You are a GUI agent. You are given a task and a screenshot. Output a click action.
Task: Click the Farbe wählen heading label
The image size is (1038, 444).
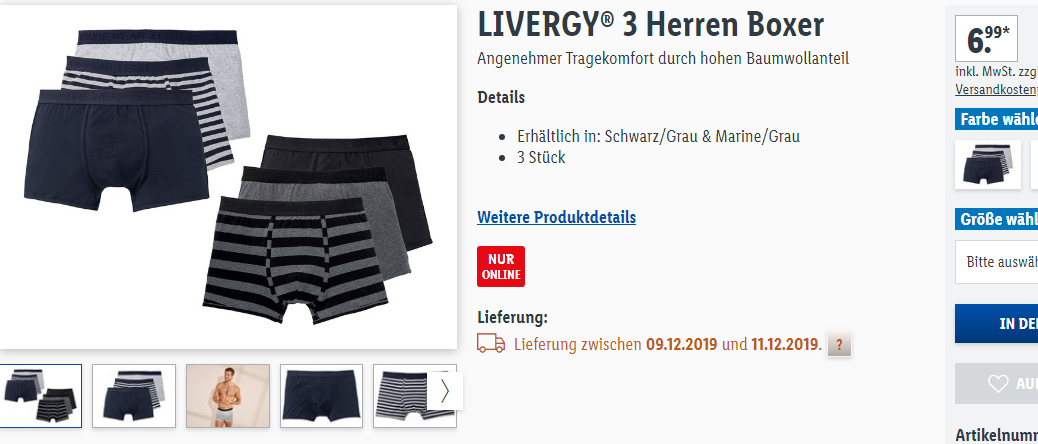tap(996, 120)
